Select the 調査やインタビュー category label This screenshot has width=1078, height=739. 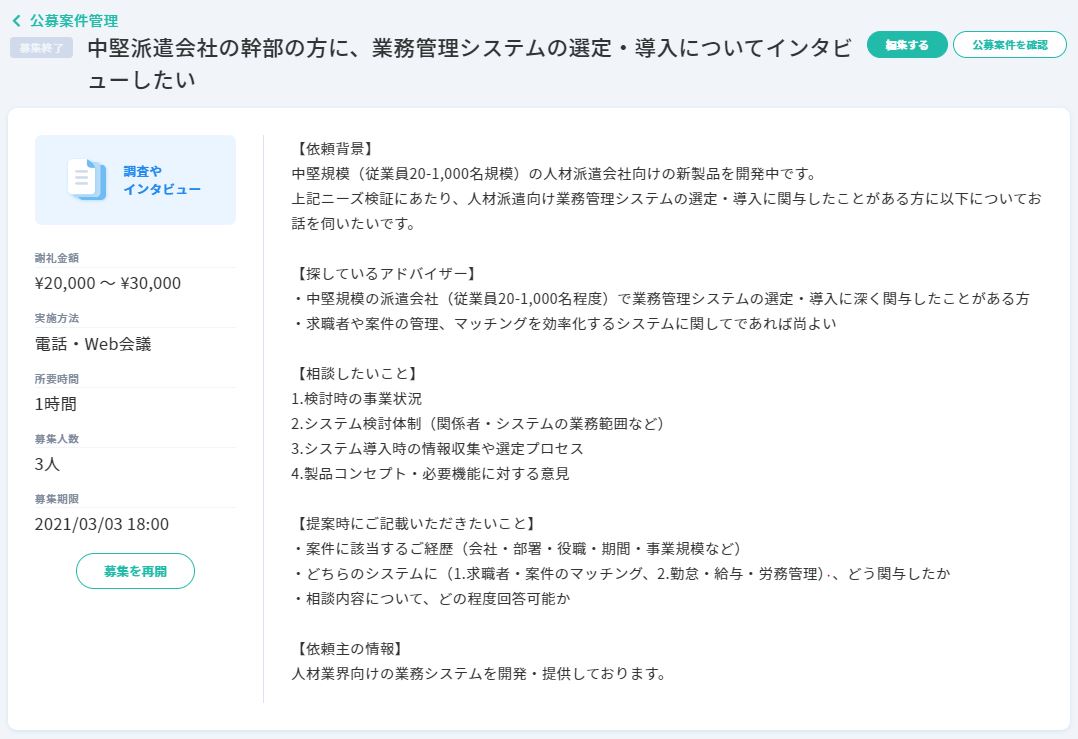161,180
